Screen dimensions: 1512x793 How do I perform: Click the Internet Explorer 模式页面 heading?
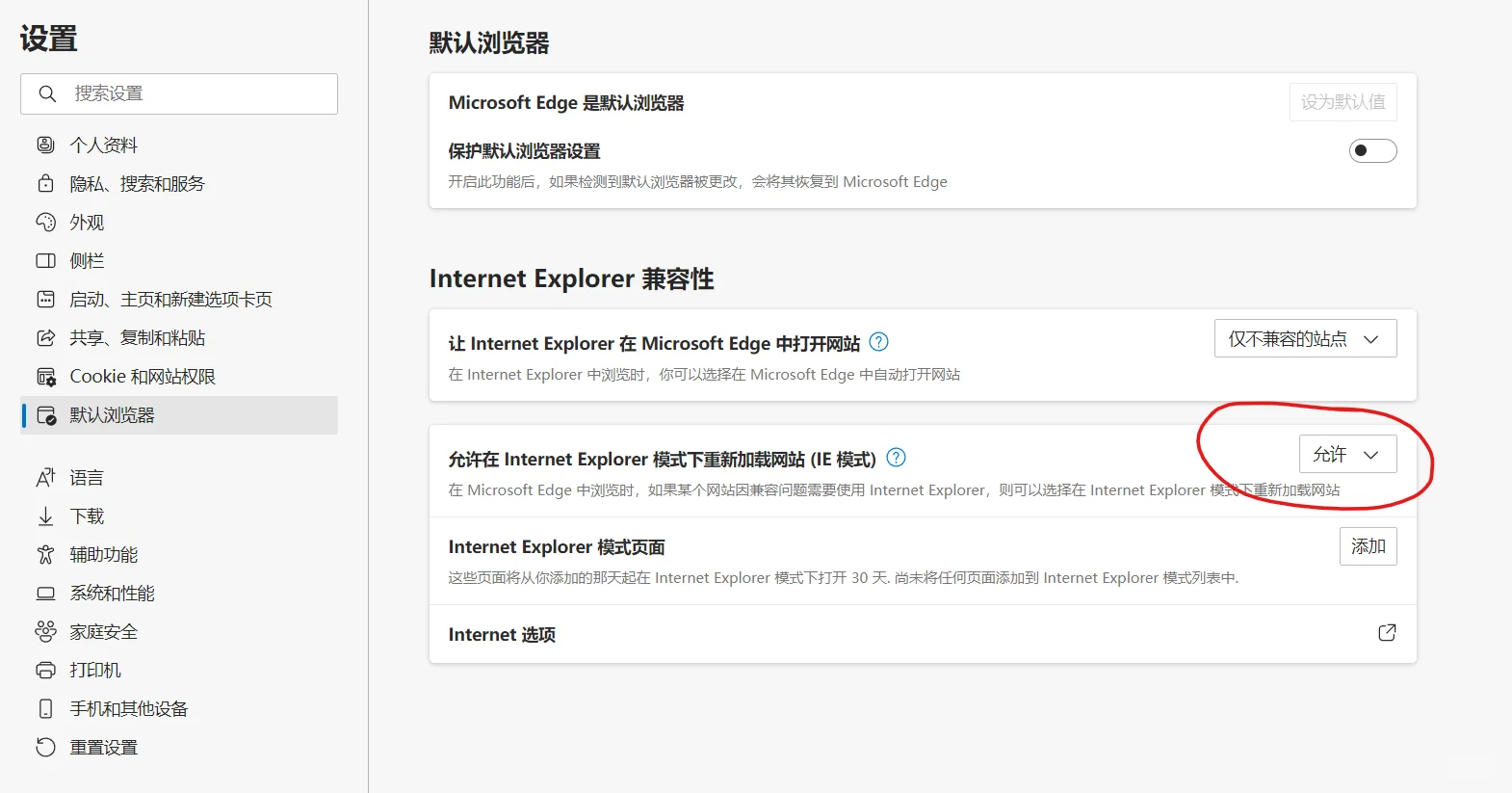(x=557, y=546)
